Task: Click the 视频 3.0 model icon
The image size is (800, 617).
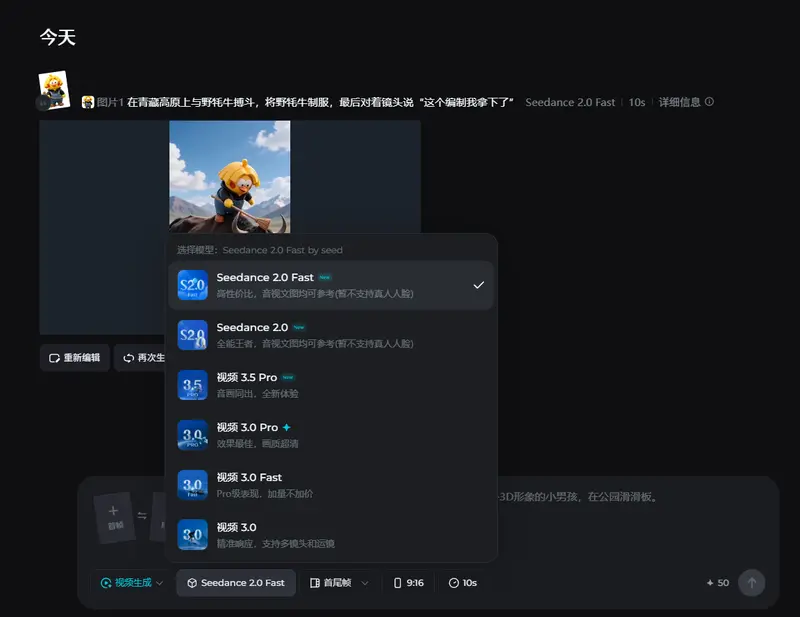Action: 192,535
